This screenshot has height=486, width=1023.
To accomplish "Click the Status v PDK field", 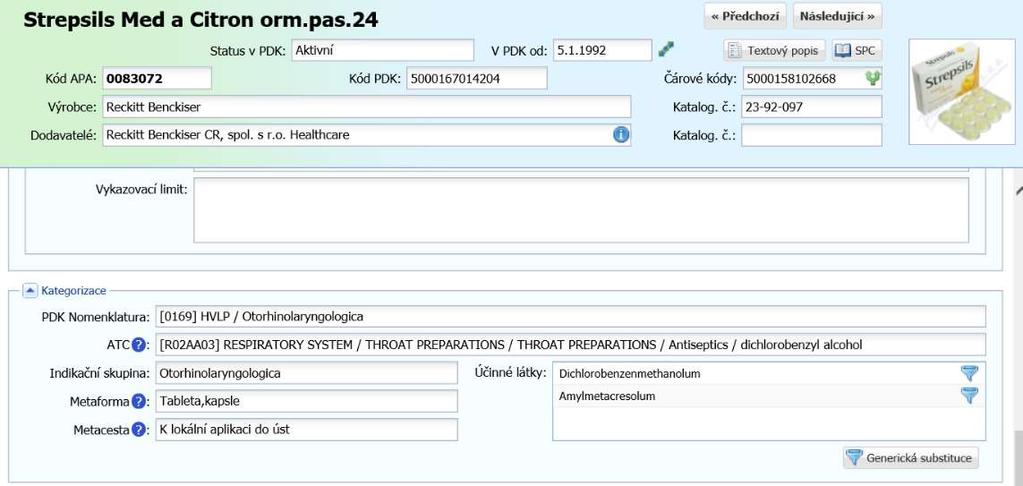I will (383, 50).
